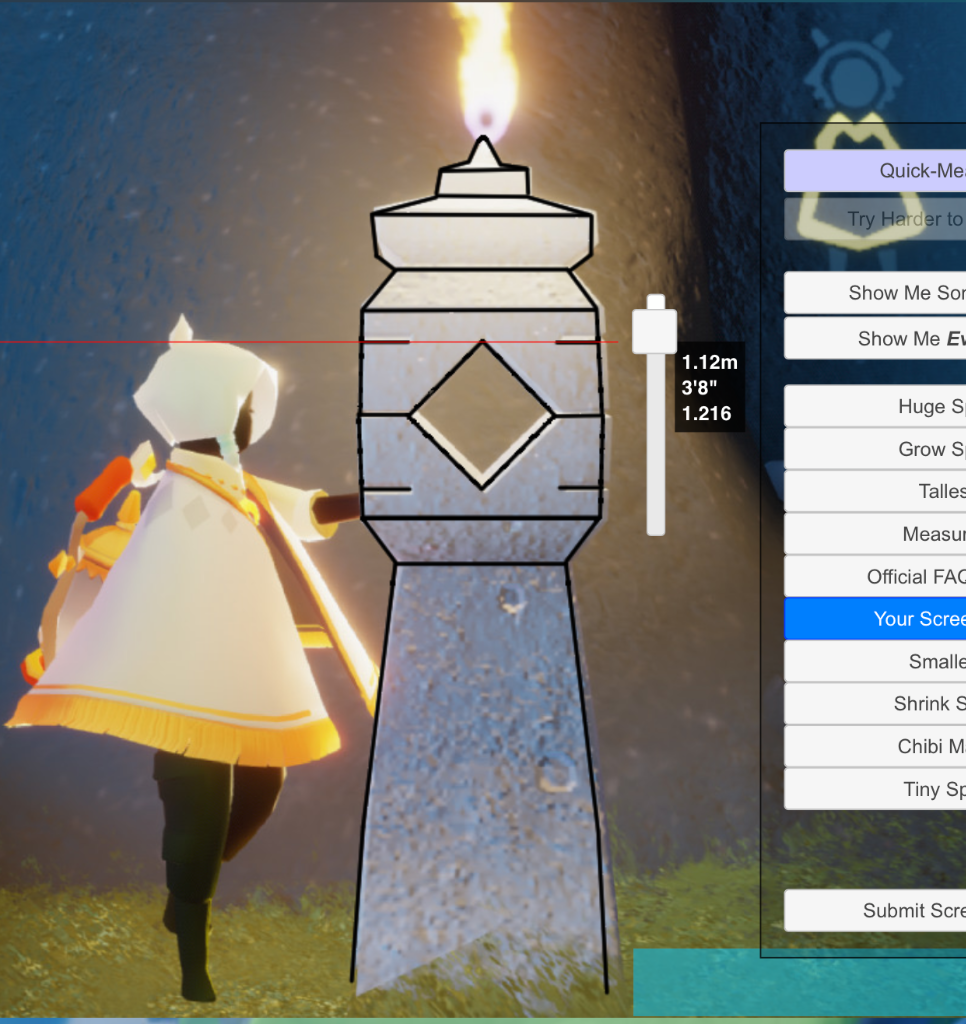967x1024 pixels.
Task: Click the Show Me Ev button
Action: 876,338
